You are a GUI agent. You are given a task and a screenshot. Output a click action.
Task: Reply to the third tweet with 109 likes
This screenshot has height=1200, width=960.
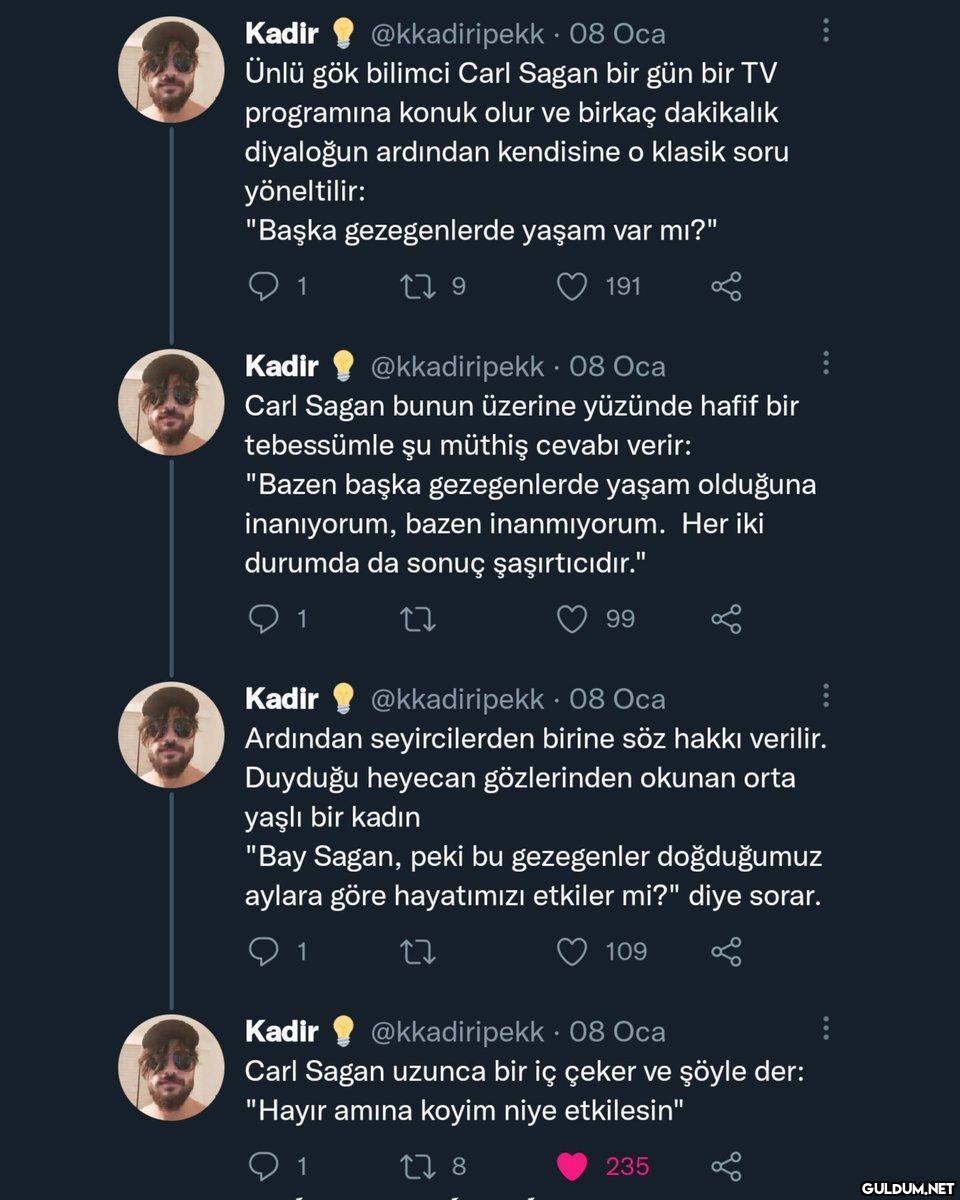(x=262, y=951)
